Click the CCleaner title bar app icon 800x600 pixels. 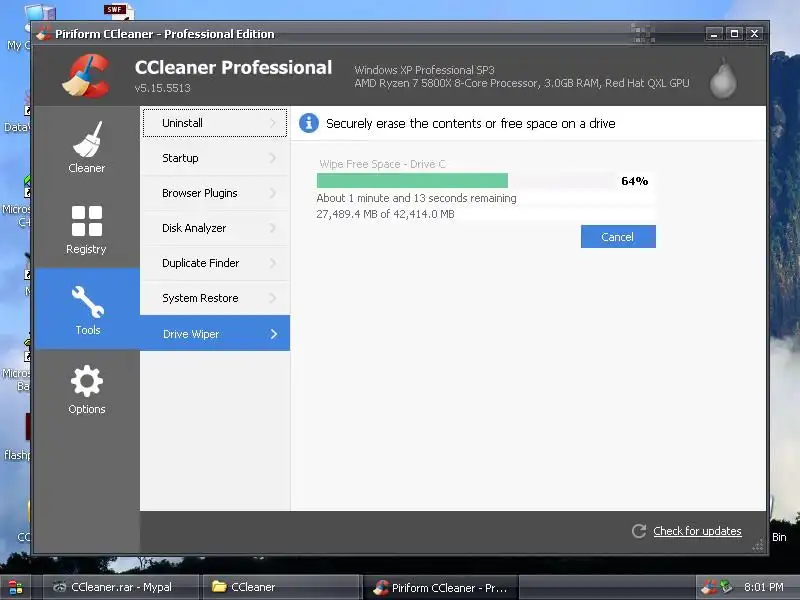click(x=44, y=34)
